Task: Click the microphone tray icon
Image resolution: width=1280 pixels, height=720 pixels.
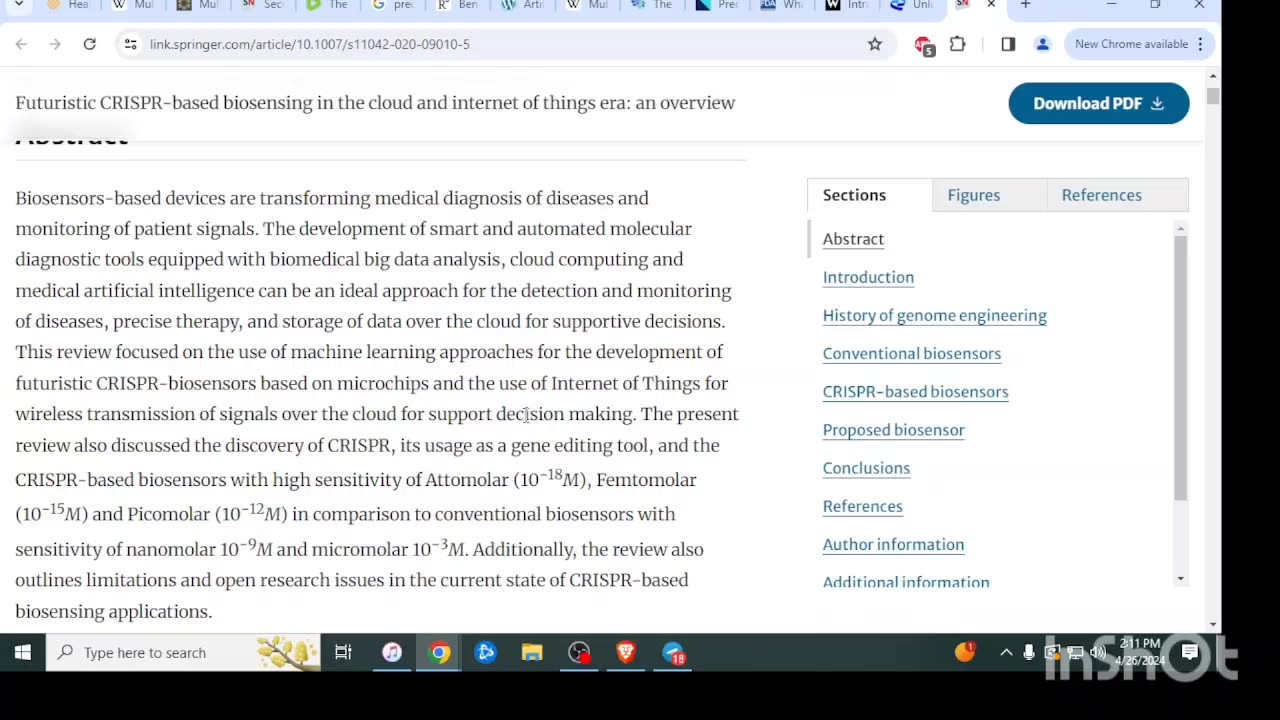Action: click(x=1029, y=653)
